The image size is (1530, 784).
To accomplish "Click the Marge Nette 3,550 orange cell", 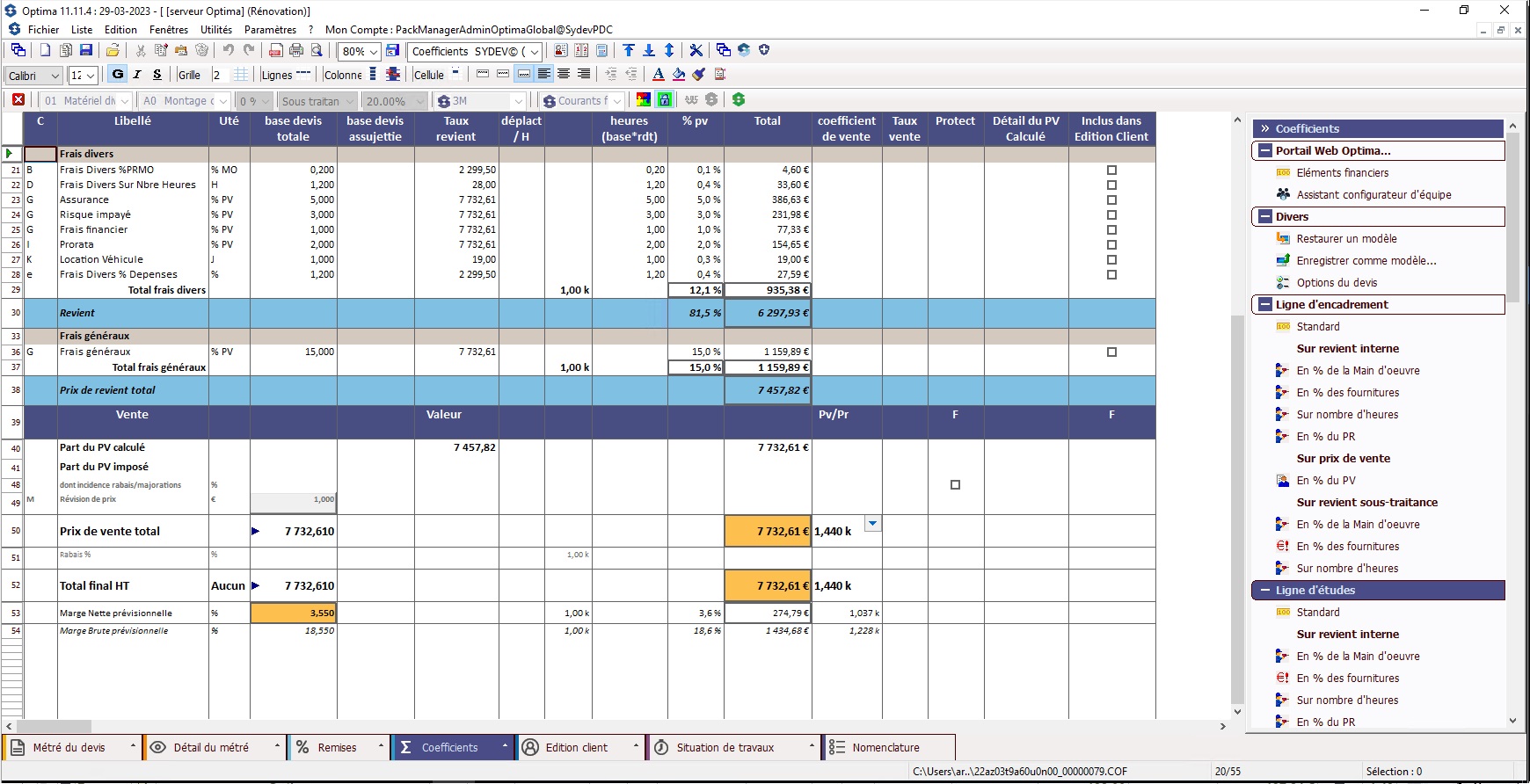I will click(x=293, y=613).
